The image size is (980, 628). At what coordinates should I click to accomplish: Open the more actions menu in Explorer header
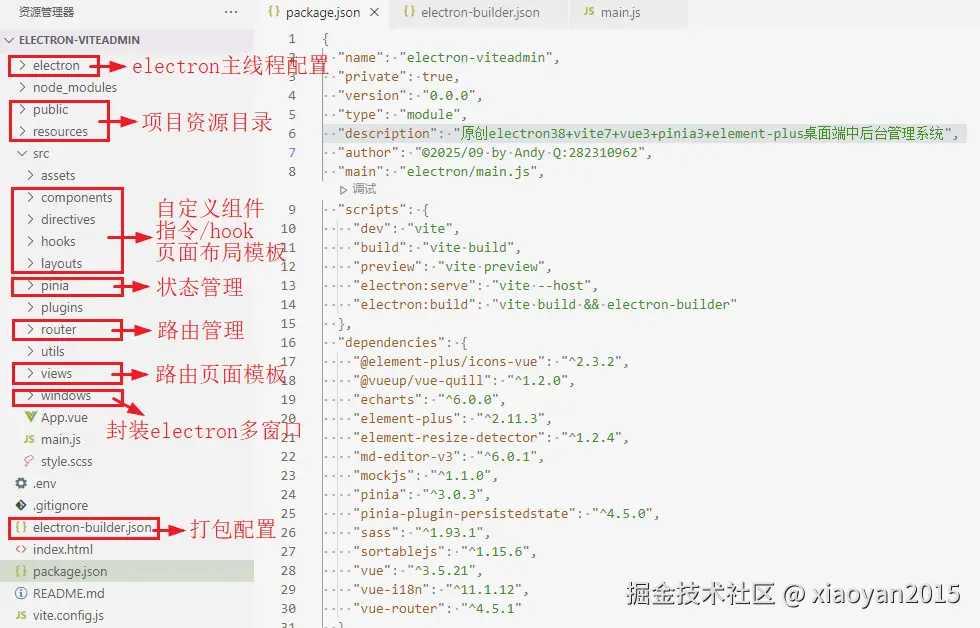pyautogui.click(x=231, y=12)
